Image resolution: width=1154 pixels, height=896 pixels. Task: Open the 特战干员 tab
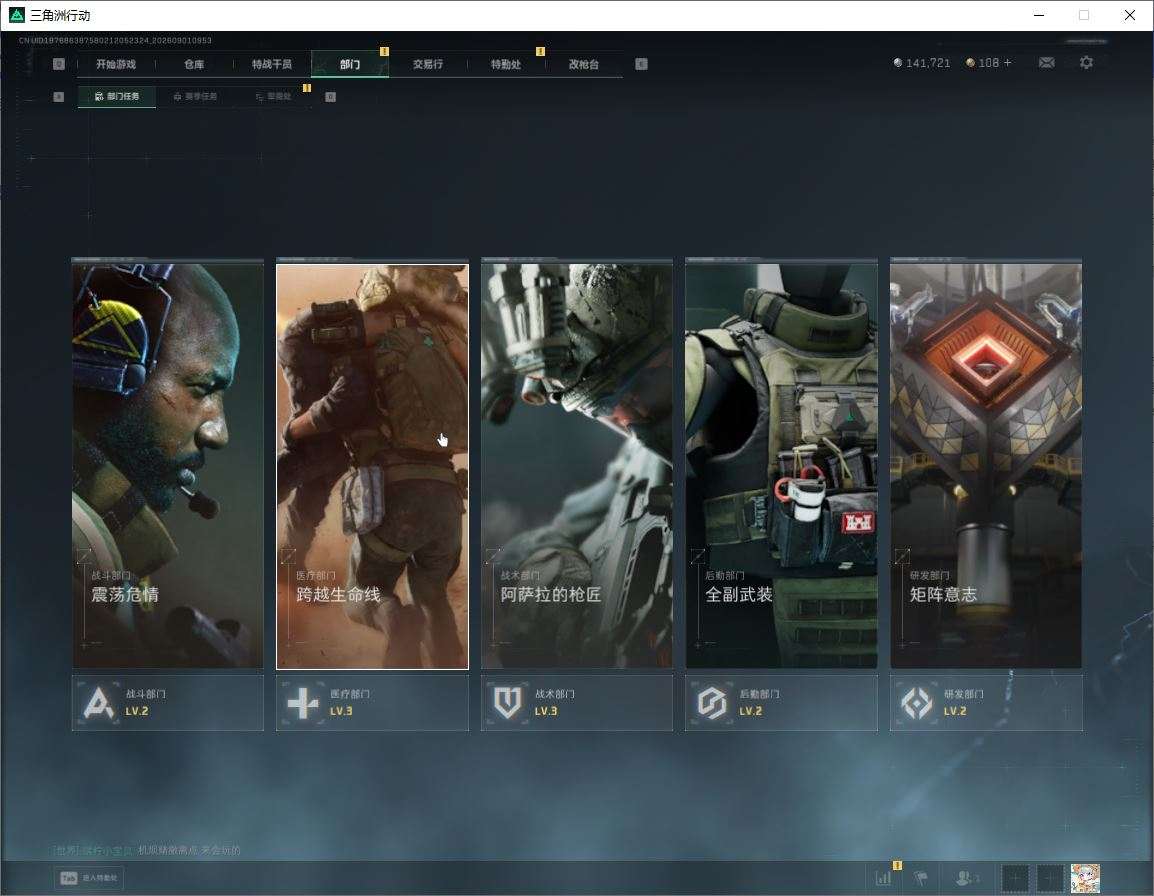click(x=272, y=64)
